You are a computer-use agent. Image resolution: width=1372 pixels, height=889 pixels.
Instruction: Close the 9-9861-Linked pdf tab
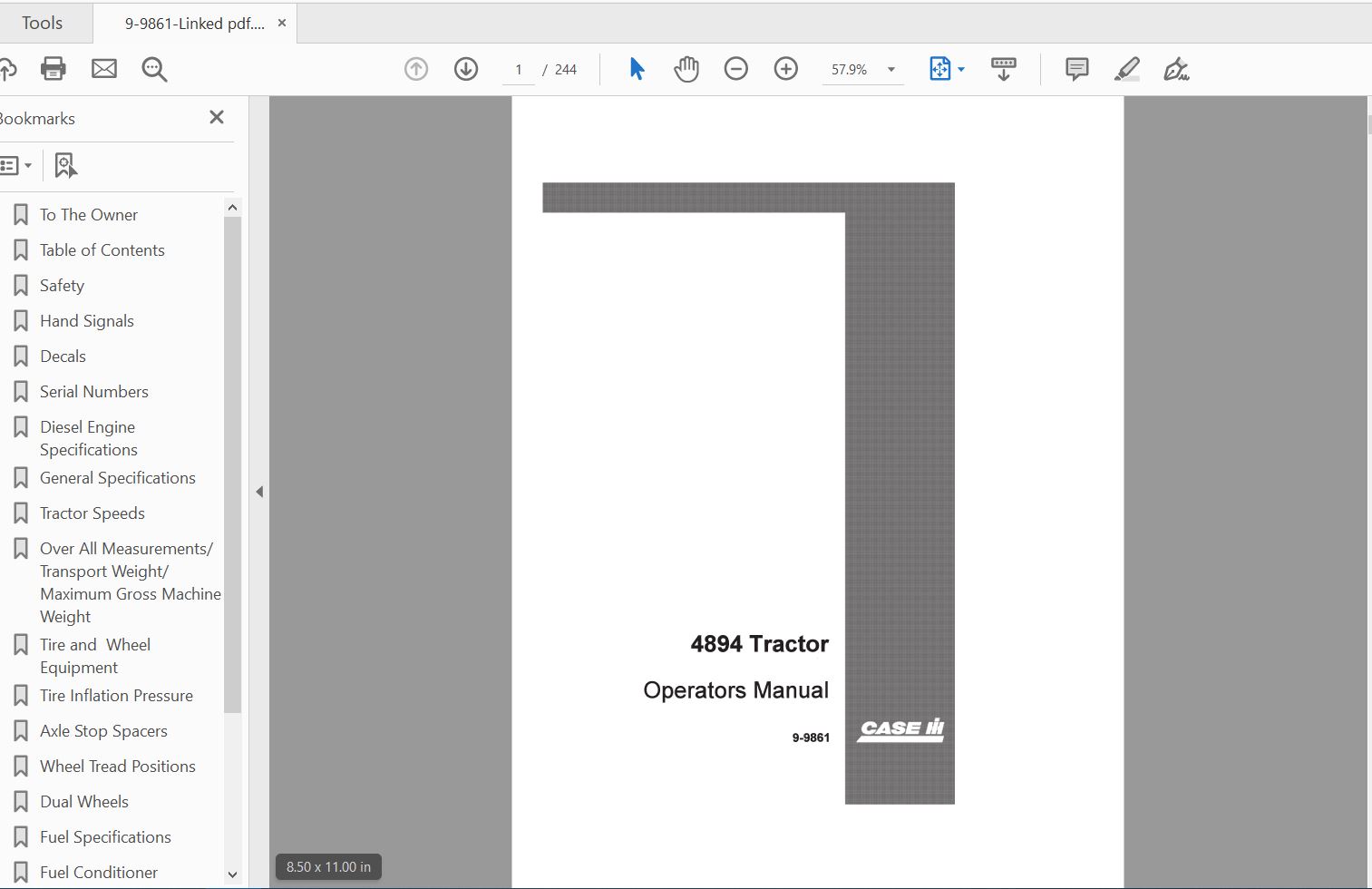point(282,24)
